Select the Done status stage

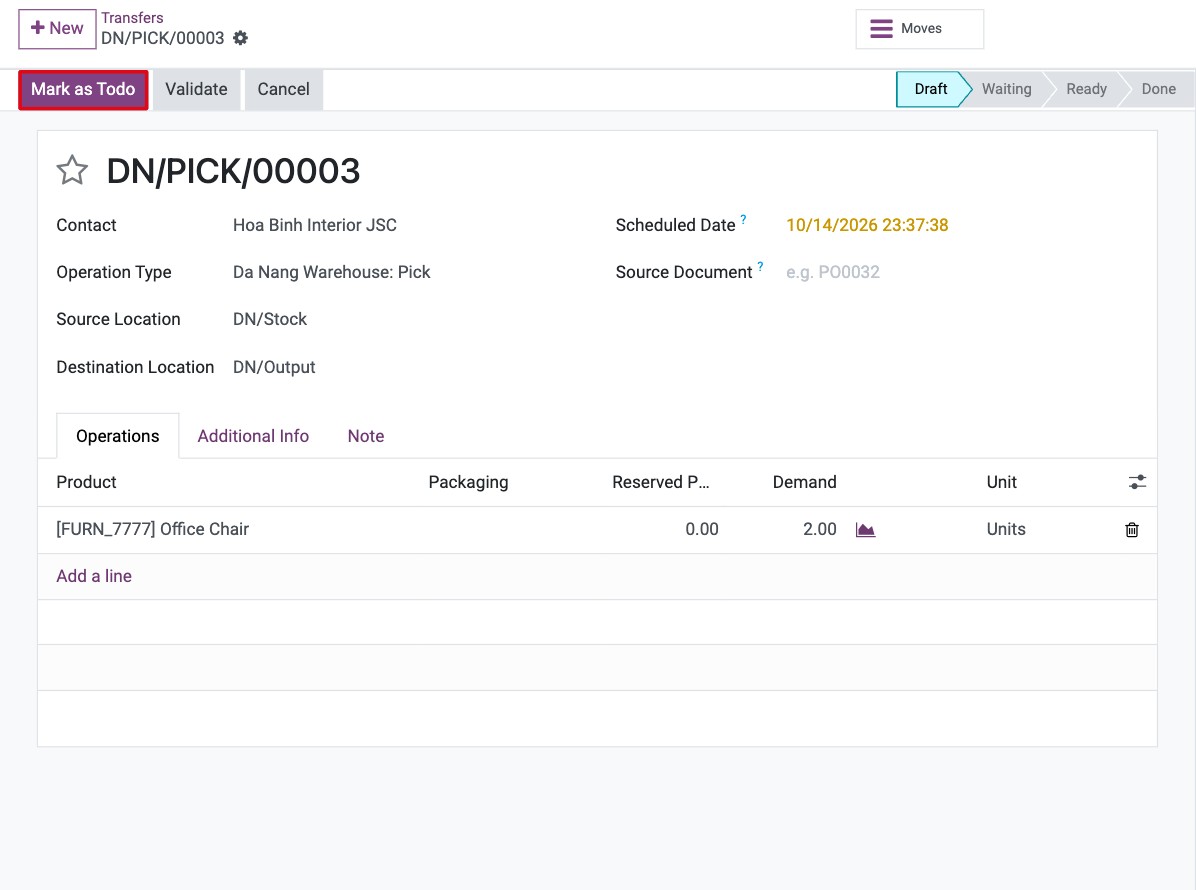pos(1159,89)
